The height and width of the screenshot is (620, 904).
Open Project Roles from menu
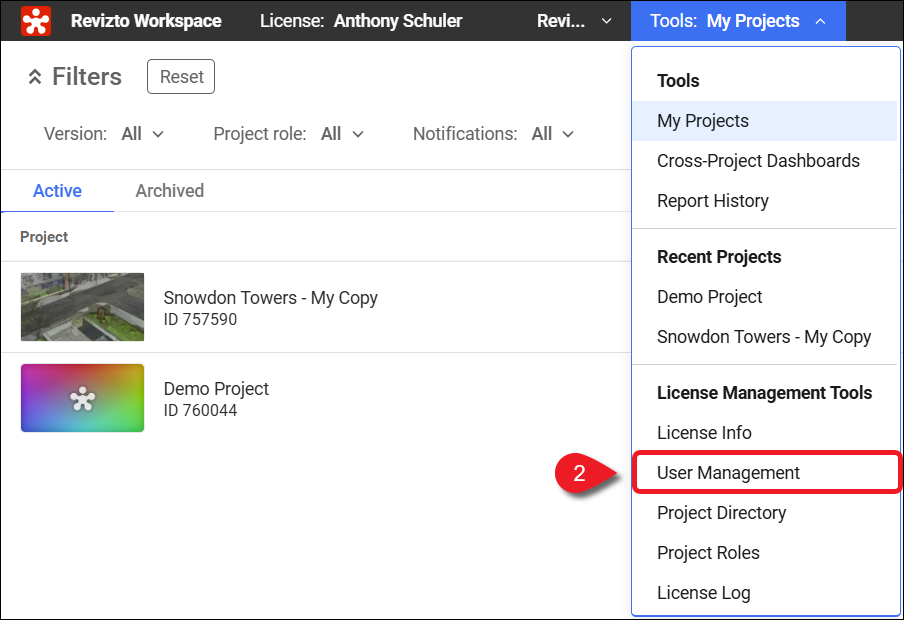click(708, 553)
